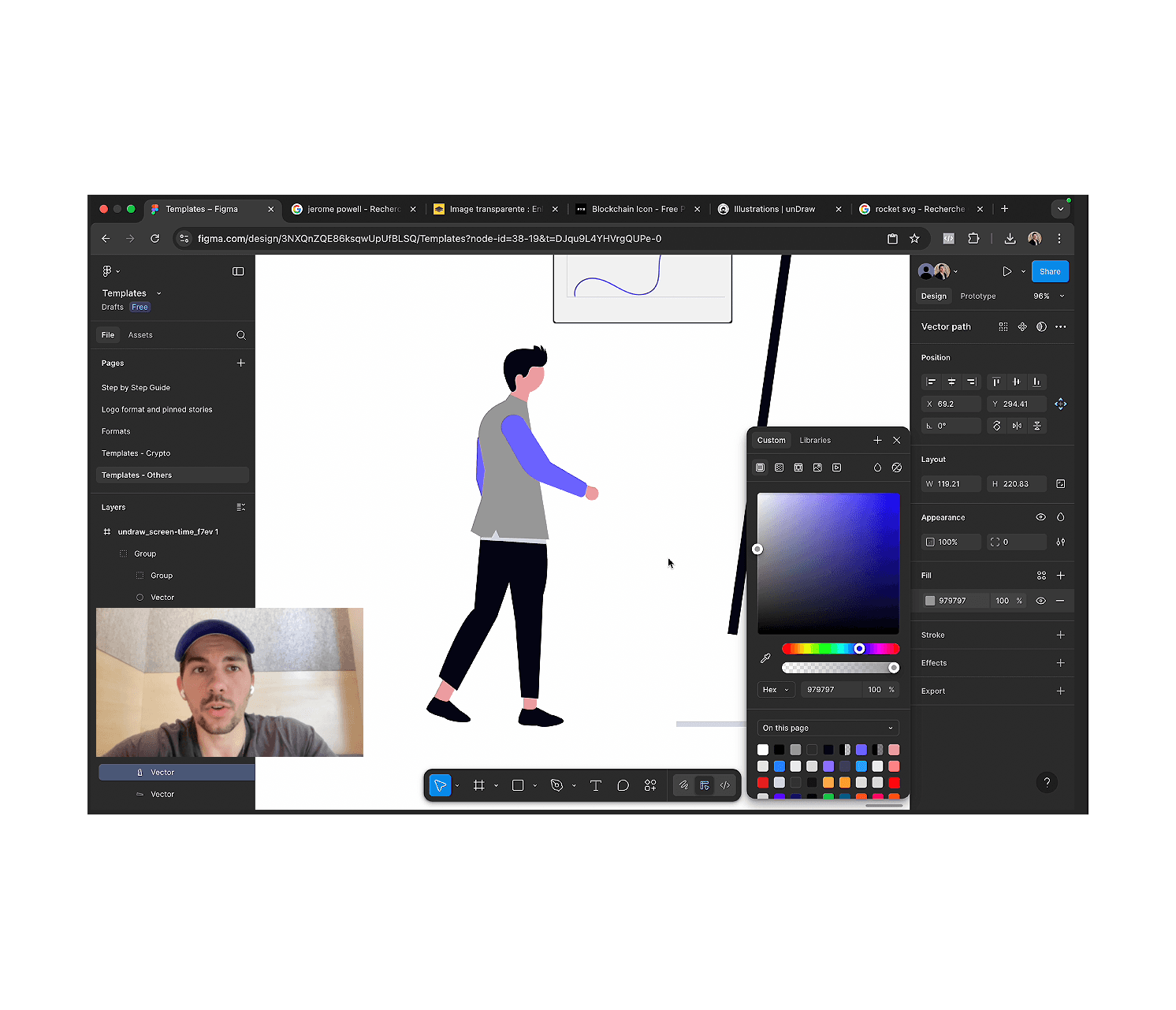Viewport: 1176px width, 1010px height.
Task: Select the Frame tool
Action: (x=478, y=785)
